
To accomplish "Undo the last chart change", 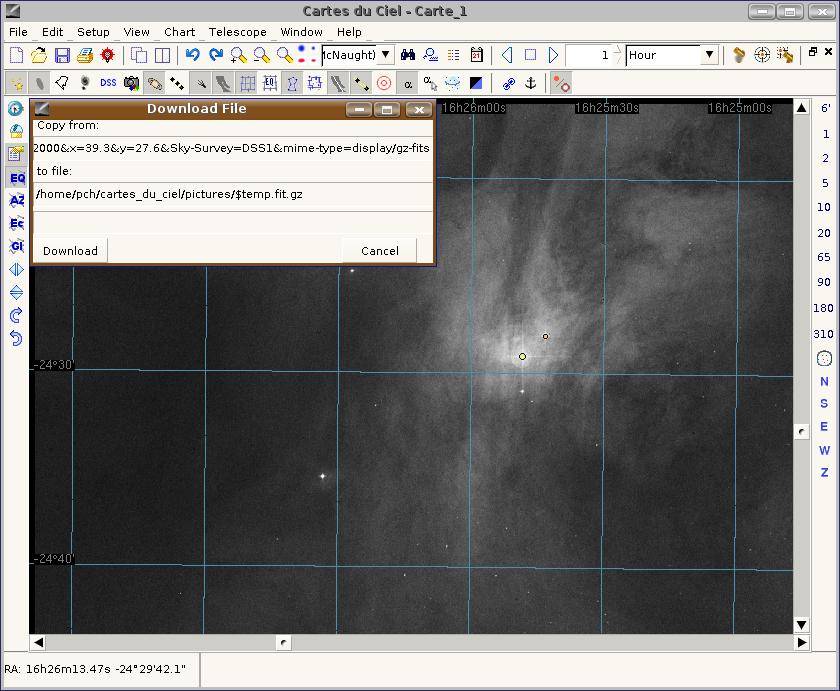I will [x=192, y=55].
